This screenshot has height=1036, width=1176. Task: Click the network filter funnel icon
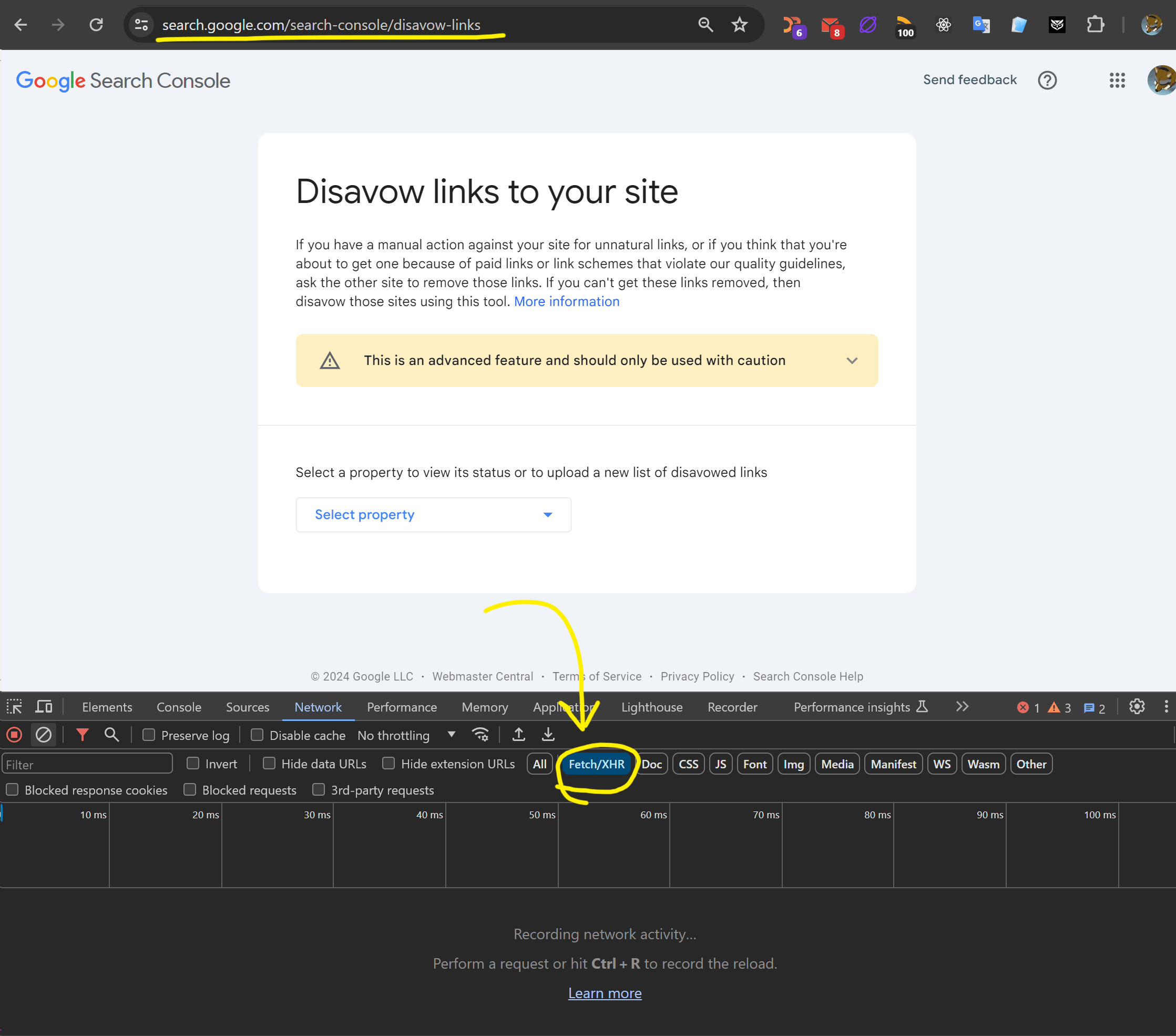click(83, 735)
